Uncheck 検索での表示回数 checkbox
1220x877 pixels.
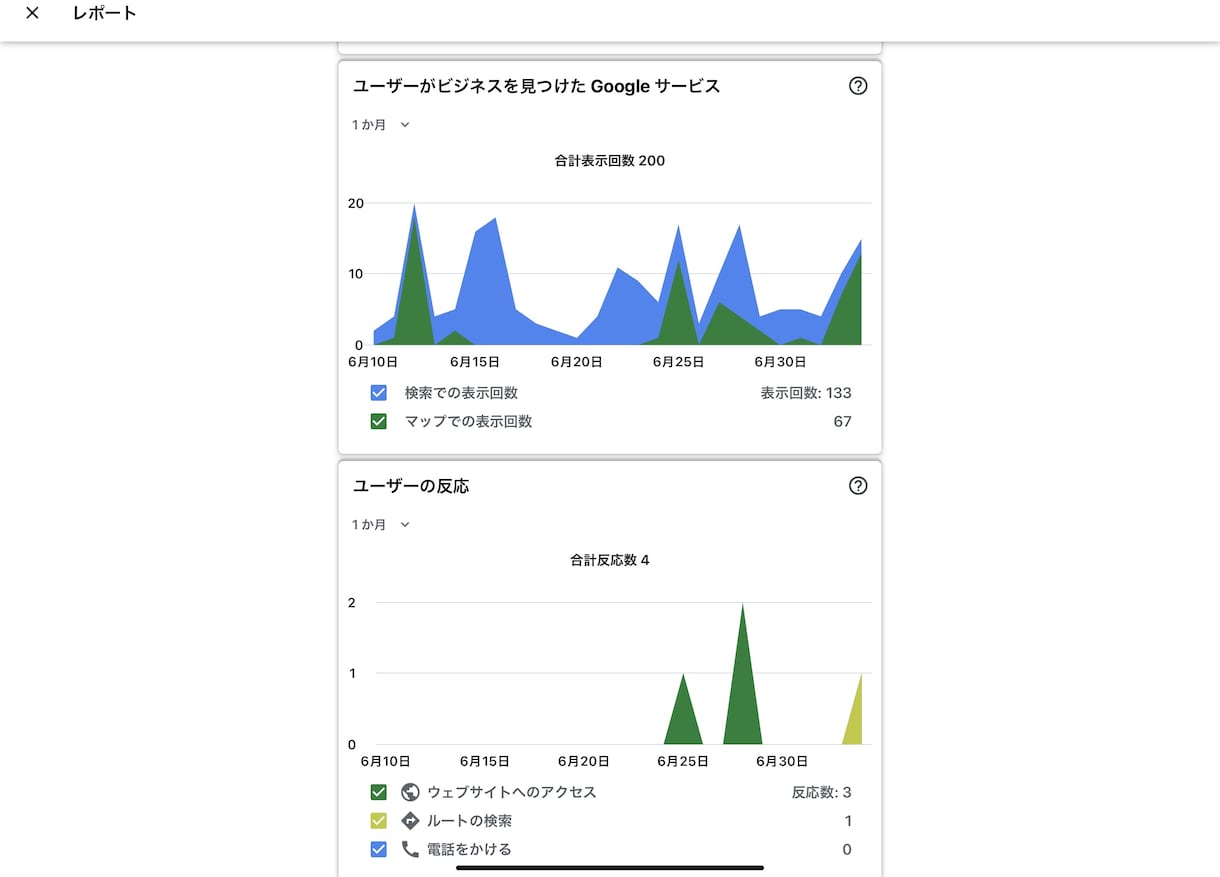point(378,393)
